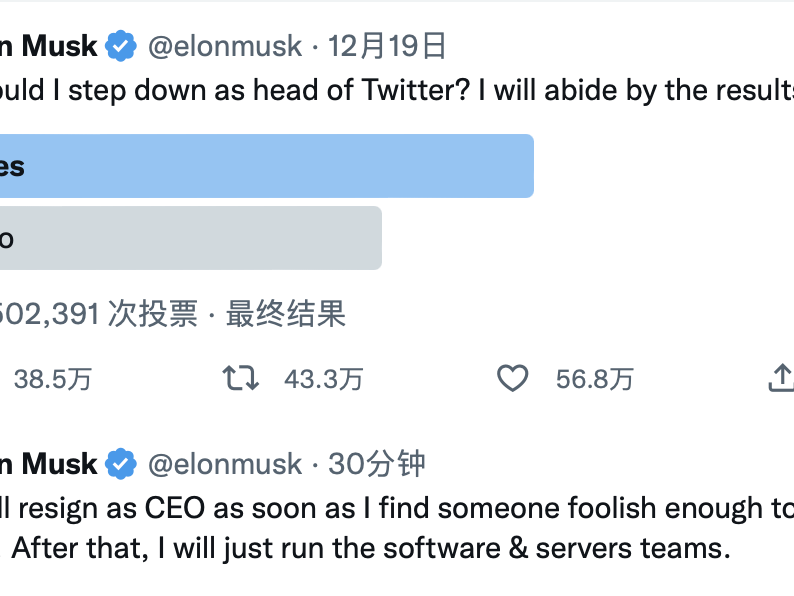Like the poll tweet with heart icon

512,378
